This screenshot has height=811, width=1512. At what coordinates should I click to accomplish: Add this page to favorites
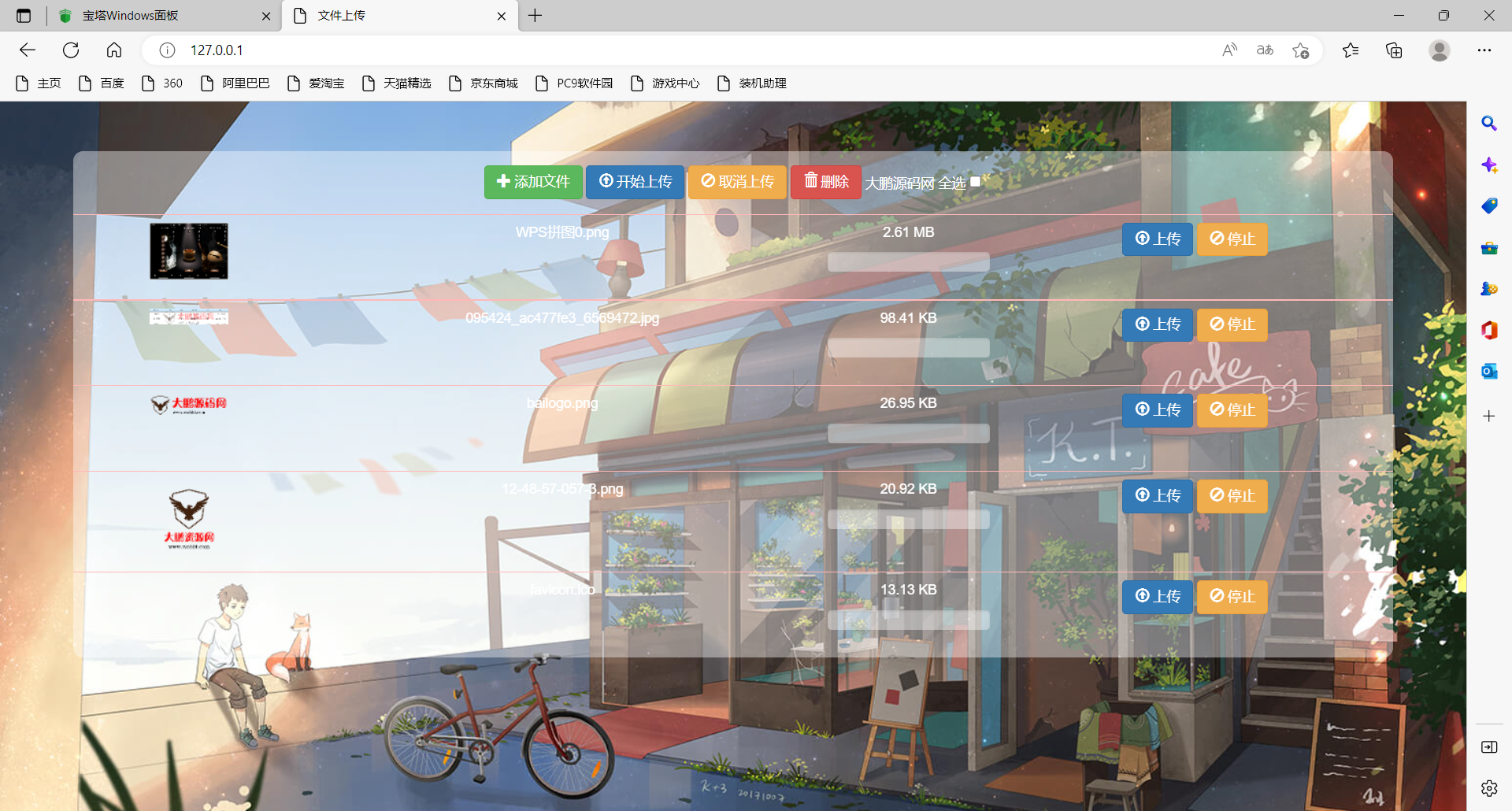point(1300,50)
